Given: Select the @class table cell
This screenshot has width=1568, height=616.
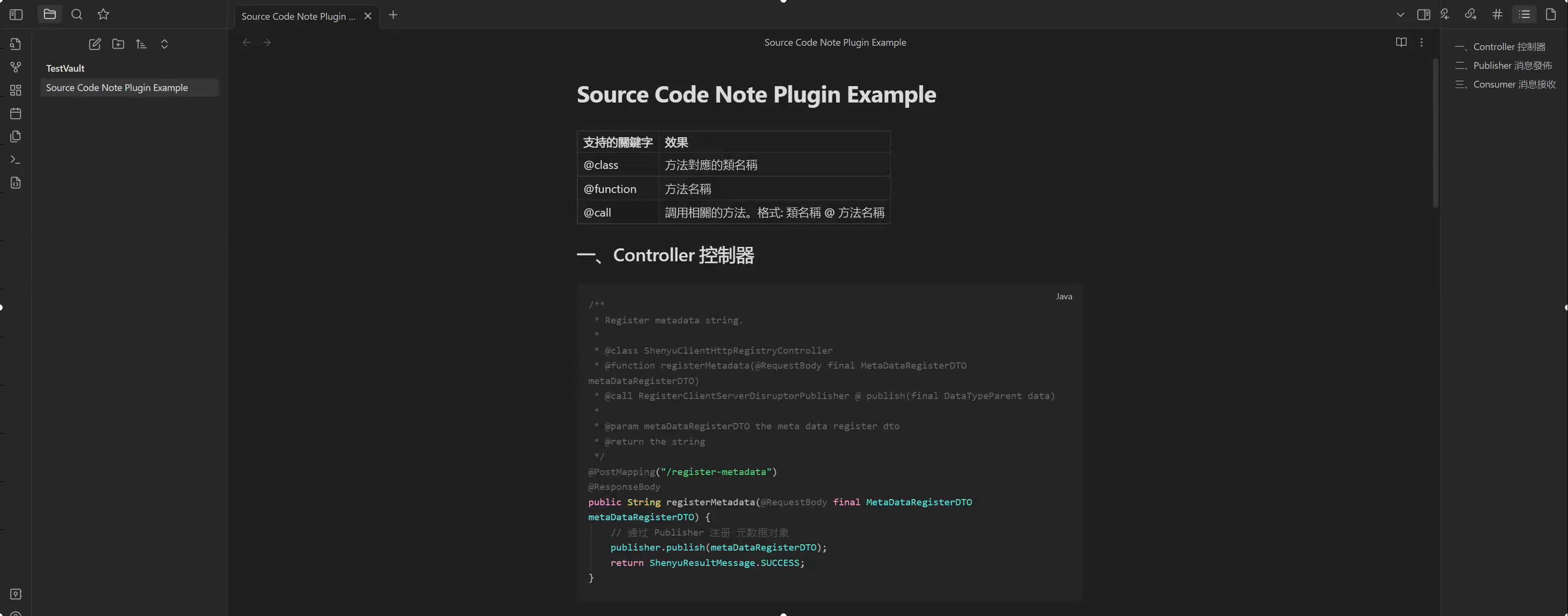Looking at the screenshot, I should pos(618,165).
